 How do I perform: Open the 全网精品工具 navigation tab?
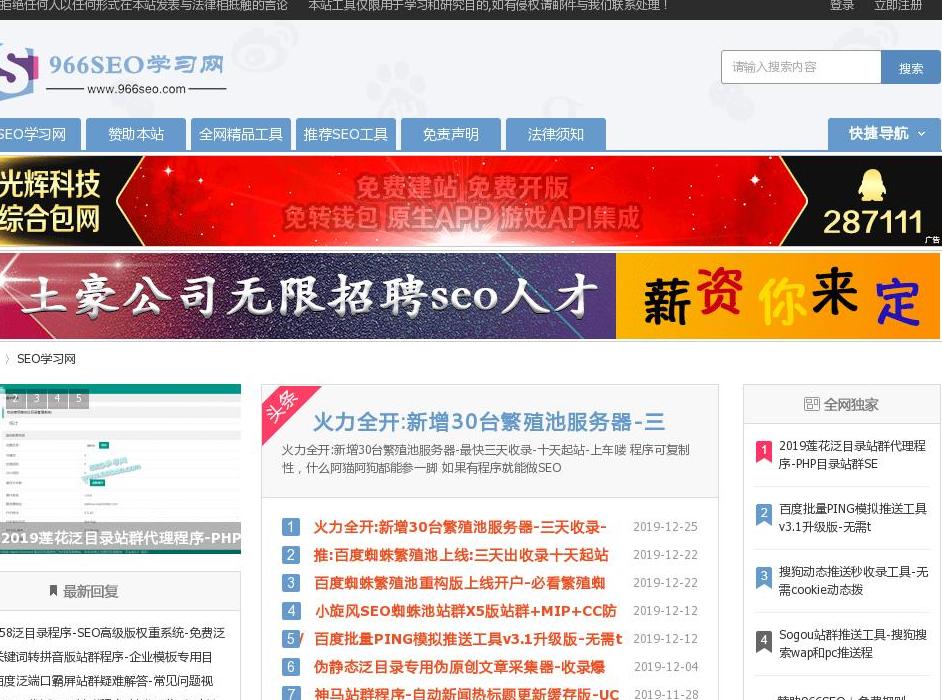click(241, 134)
